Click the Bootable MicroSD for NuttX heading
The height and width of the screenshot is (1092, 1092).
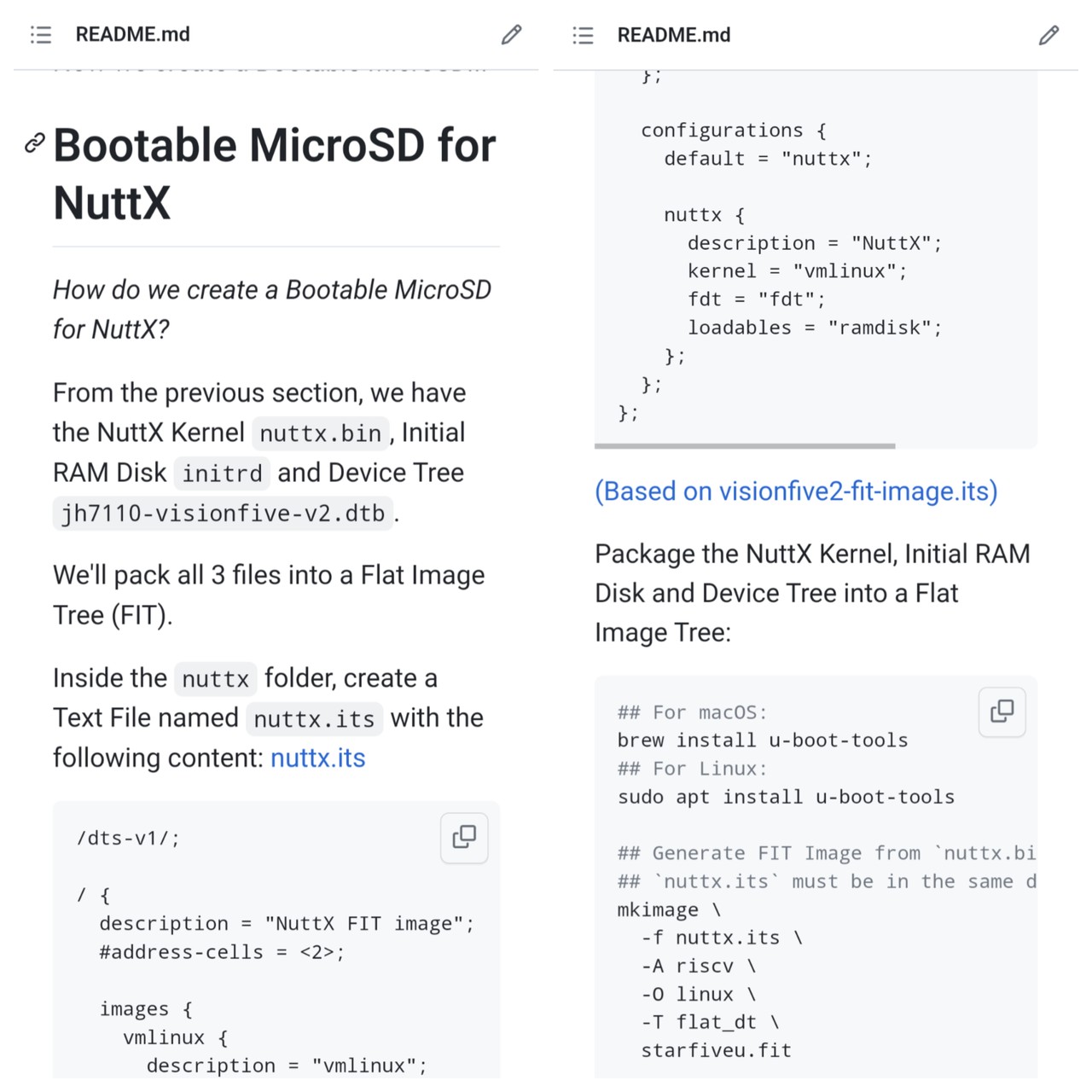click(273, 174)
